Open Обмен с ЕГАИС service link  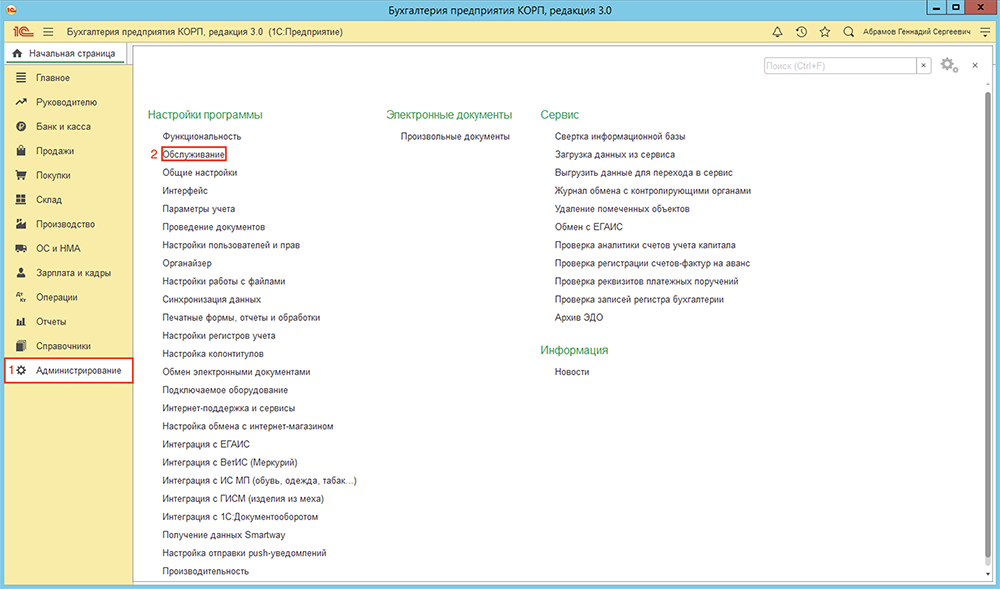coord(589,227)
